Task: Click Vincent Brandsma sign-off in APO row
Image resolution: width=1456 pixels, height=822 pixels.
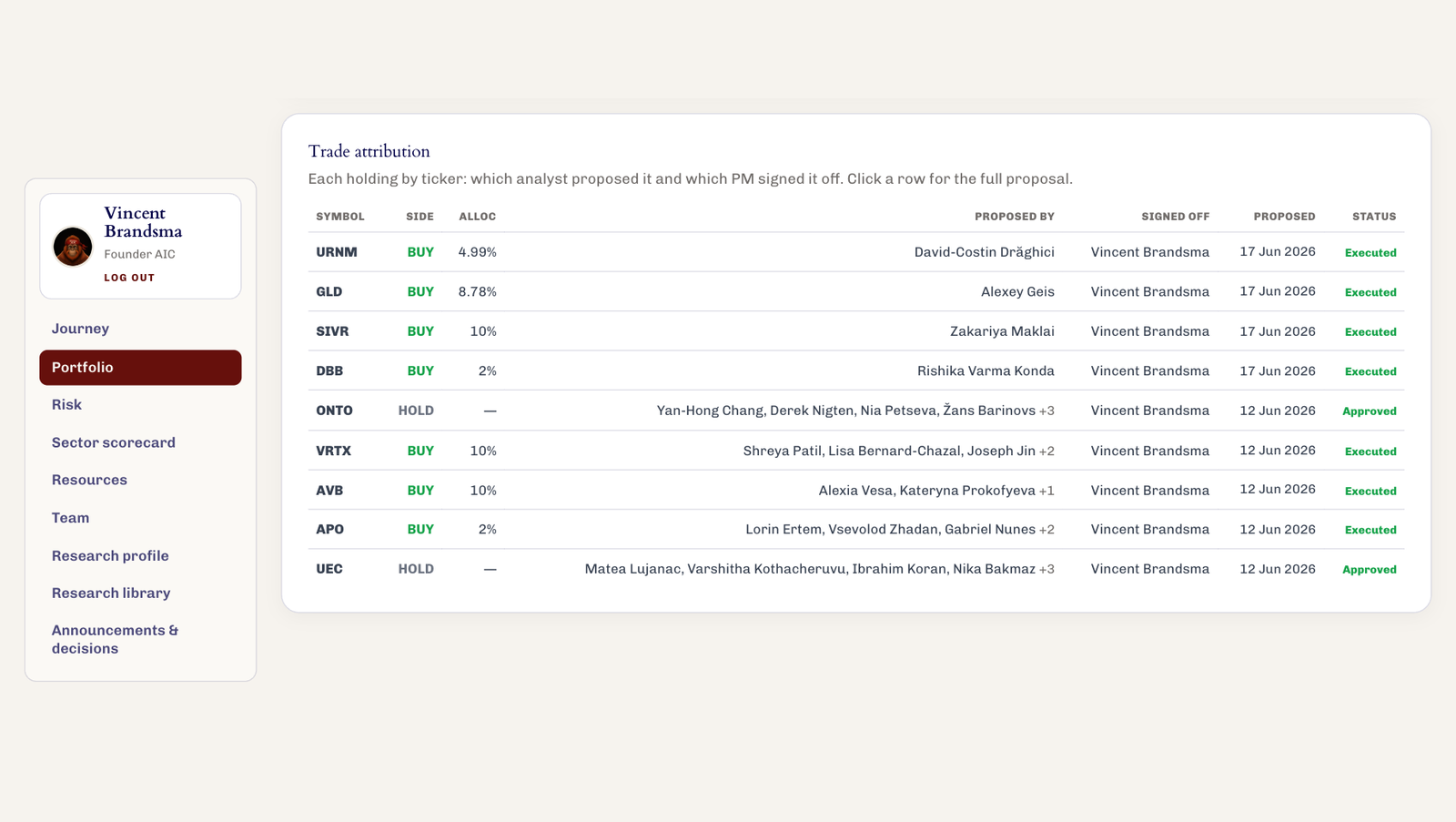Action: pos(1150,530)
